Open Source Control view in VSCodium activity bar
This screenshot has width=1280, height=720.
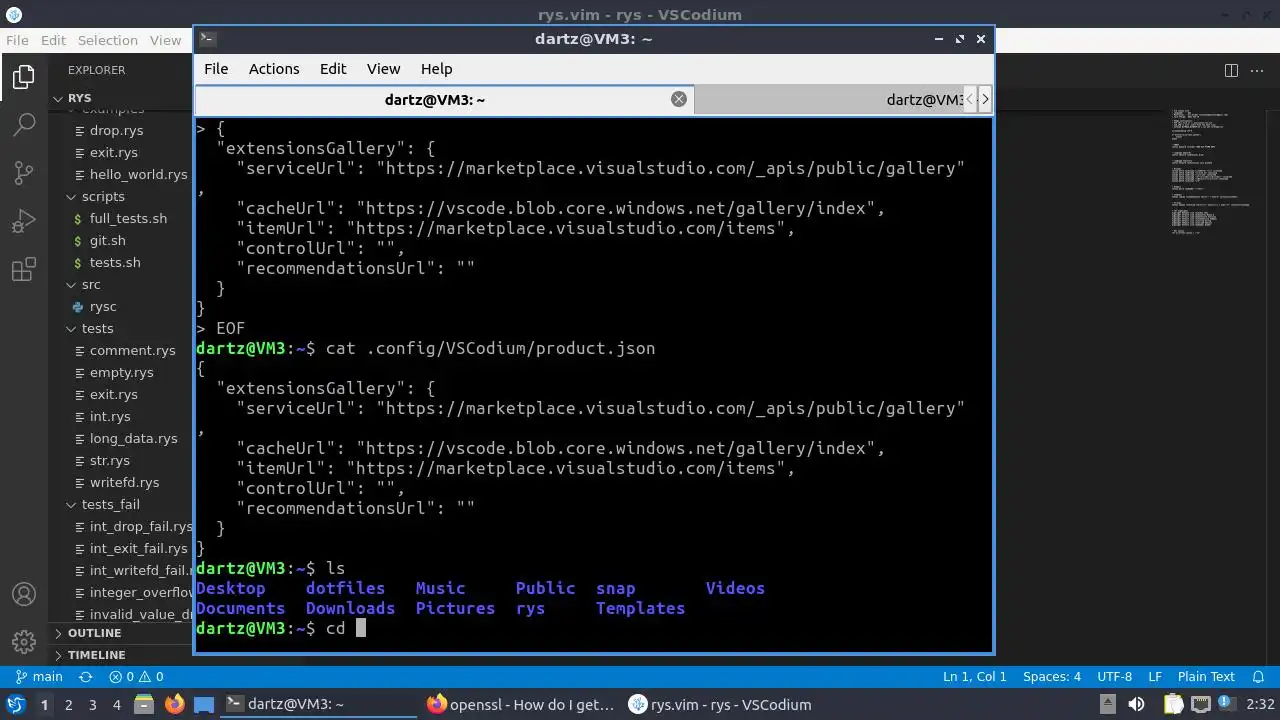(24, 173)
